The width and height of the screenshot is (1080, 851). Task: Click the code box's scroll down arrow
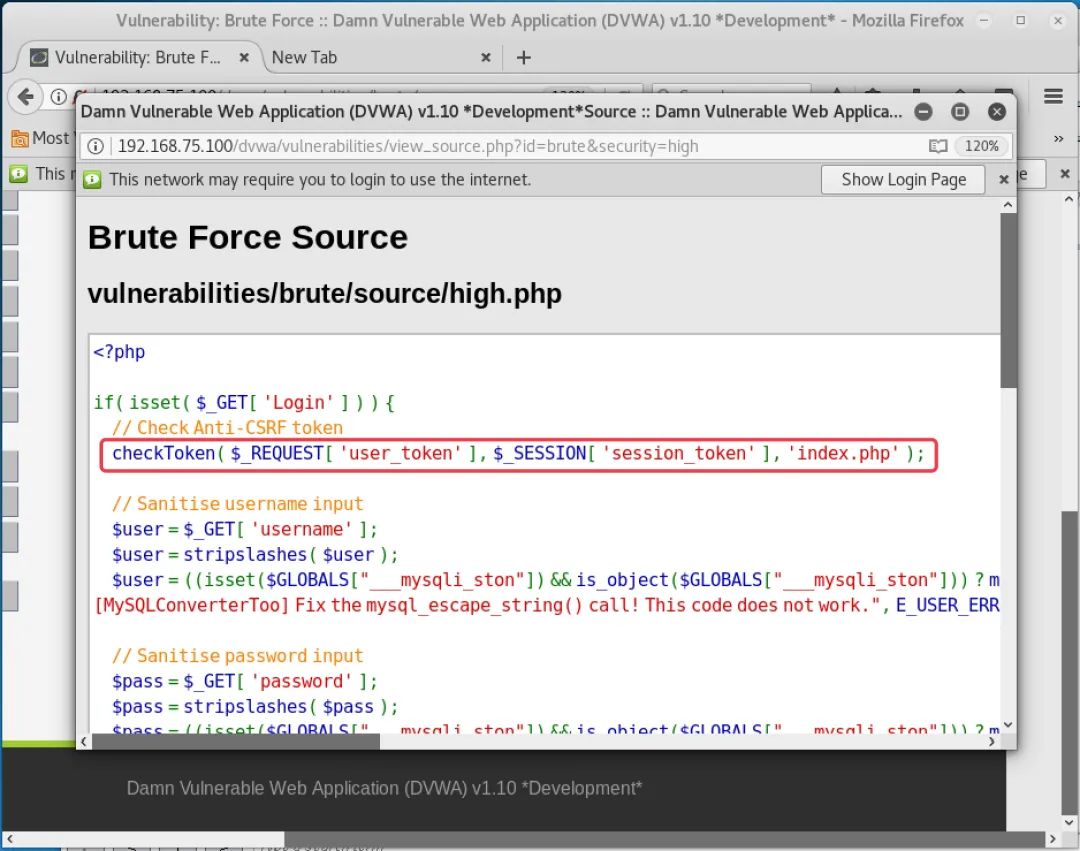tap(1008, 725)
